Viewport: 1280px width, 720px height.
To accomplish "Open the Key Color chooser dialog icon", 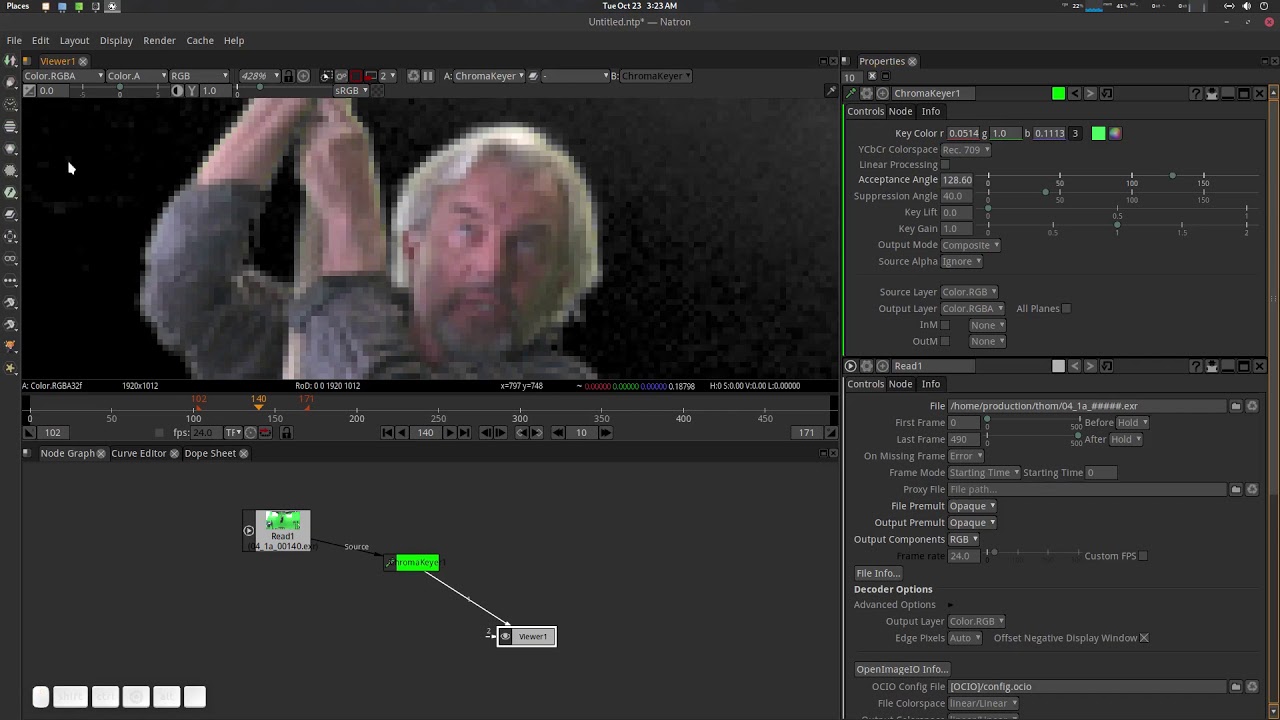I will pos(1115,133).
